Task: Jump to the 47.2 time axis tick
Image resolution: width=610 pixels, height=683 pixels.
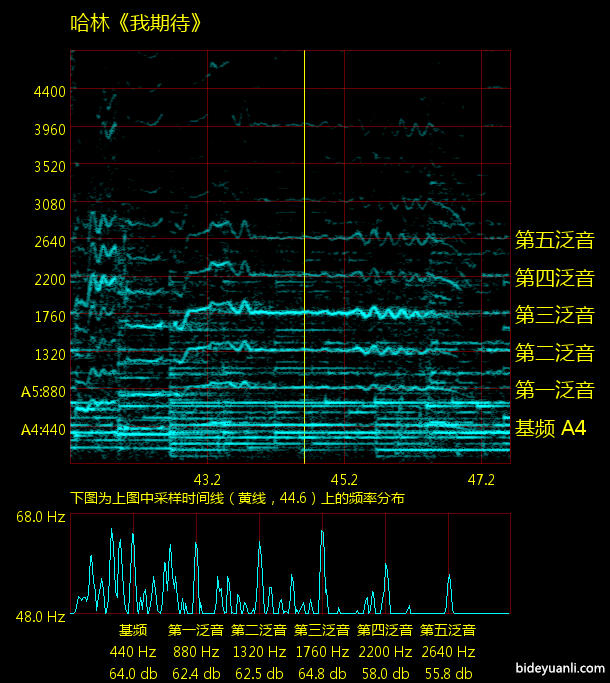Action: (x=481, y=479)
